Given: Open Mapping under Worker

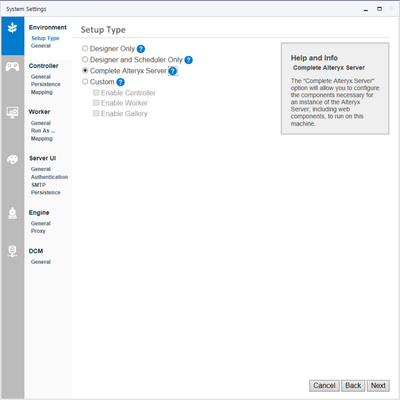Looking at the screenshot, I should 42,138.
